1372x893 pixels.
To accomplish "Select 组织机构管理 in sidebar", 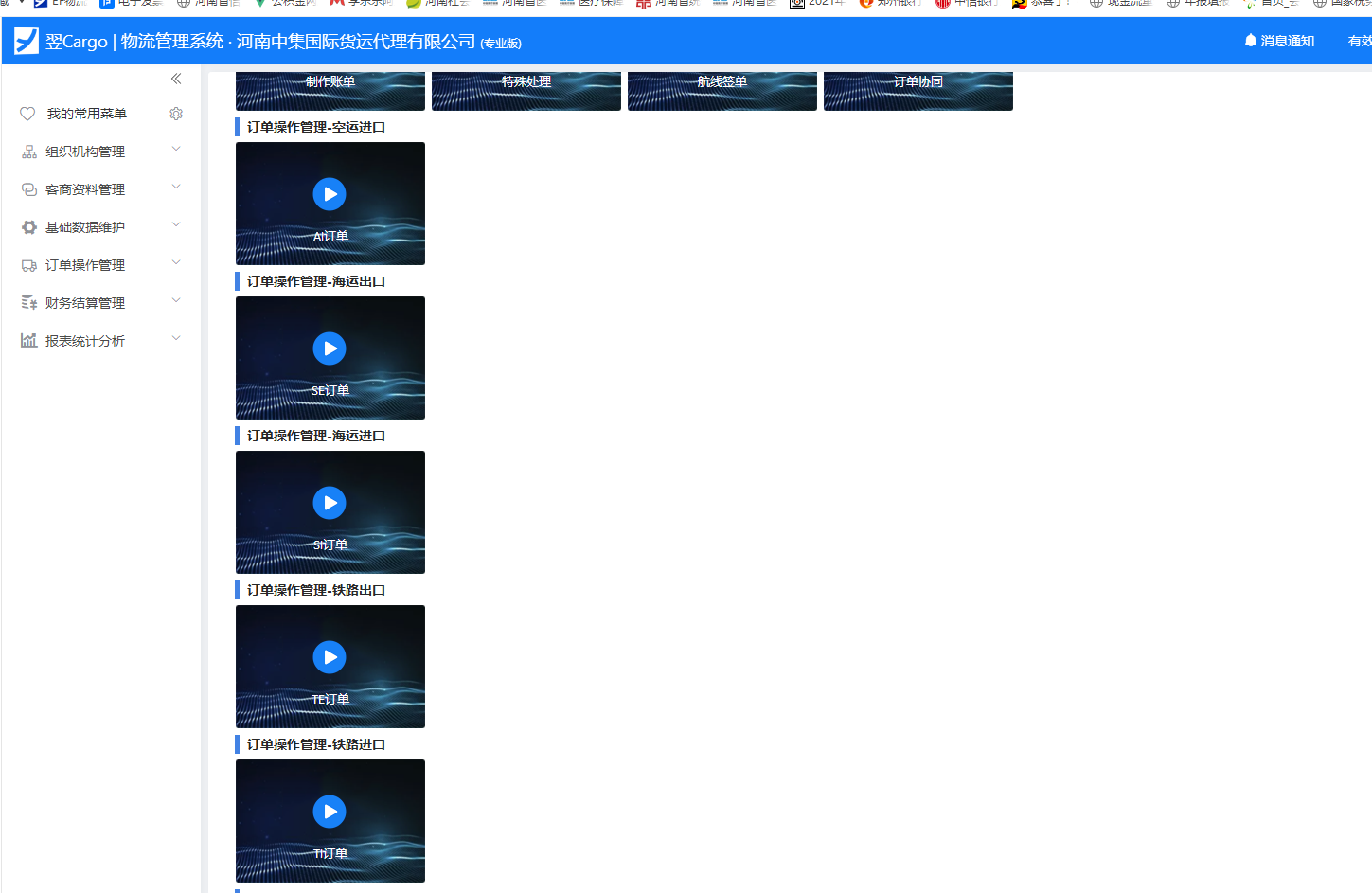I will pos(85,152).
